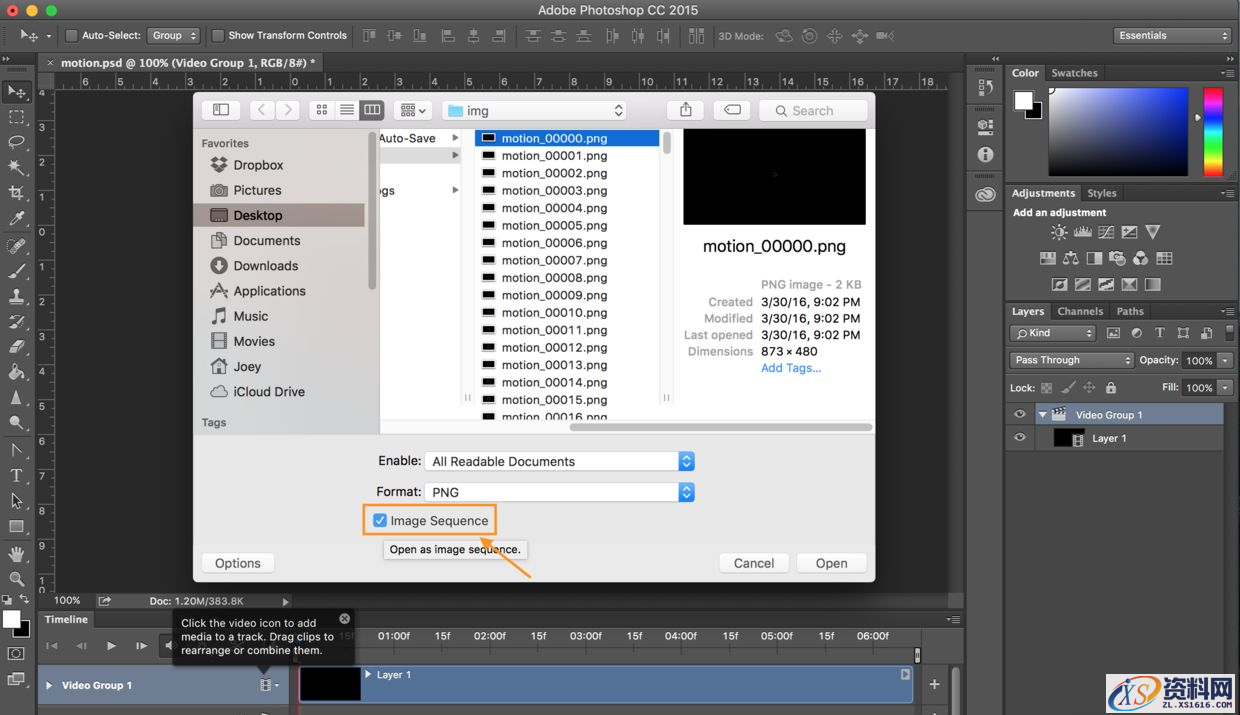The image size is (1240, 715).
Task: Select the Lasso tool
Action: pos(16,141)
